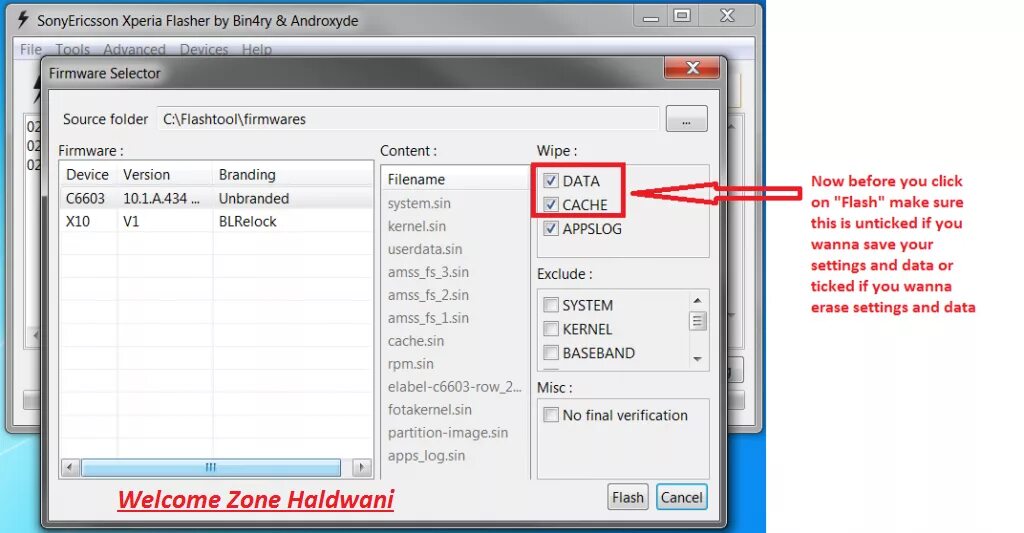Viewport: 1024px width, 533px height.
Task: Check the No final verification option
Action: coord(551,415)
